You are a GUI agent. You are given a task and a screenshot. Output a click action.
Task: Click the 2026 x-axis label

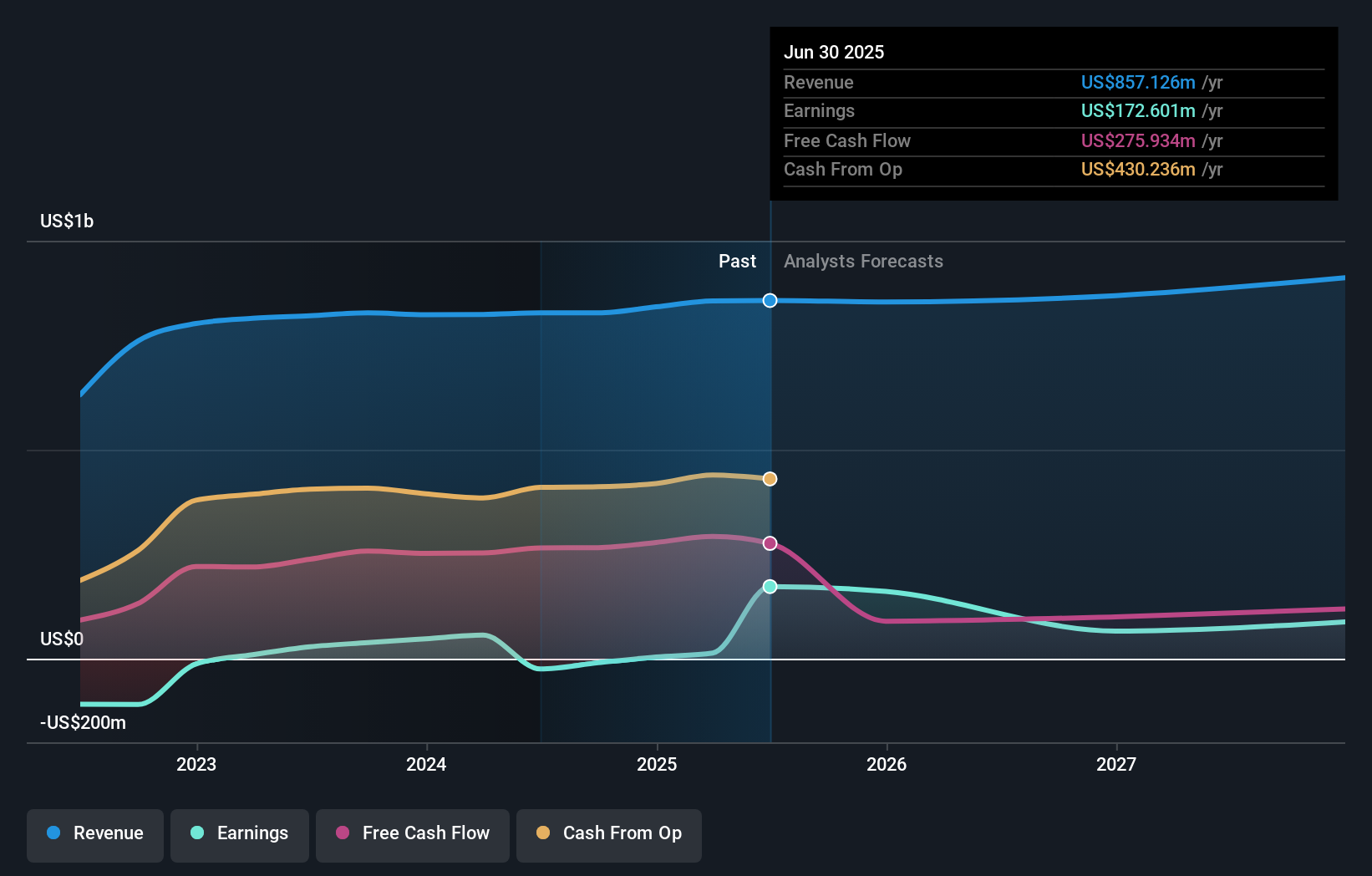click(x=887, y=764)
